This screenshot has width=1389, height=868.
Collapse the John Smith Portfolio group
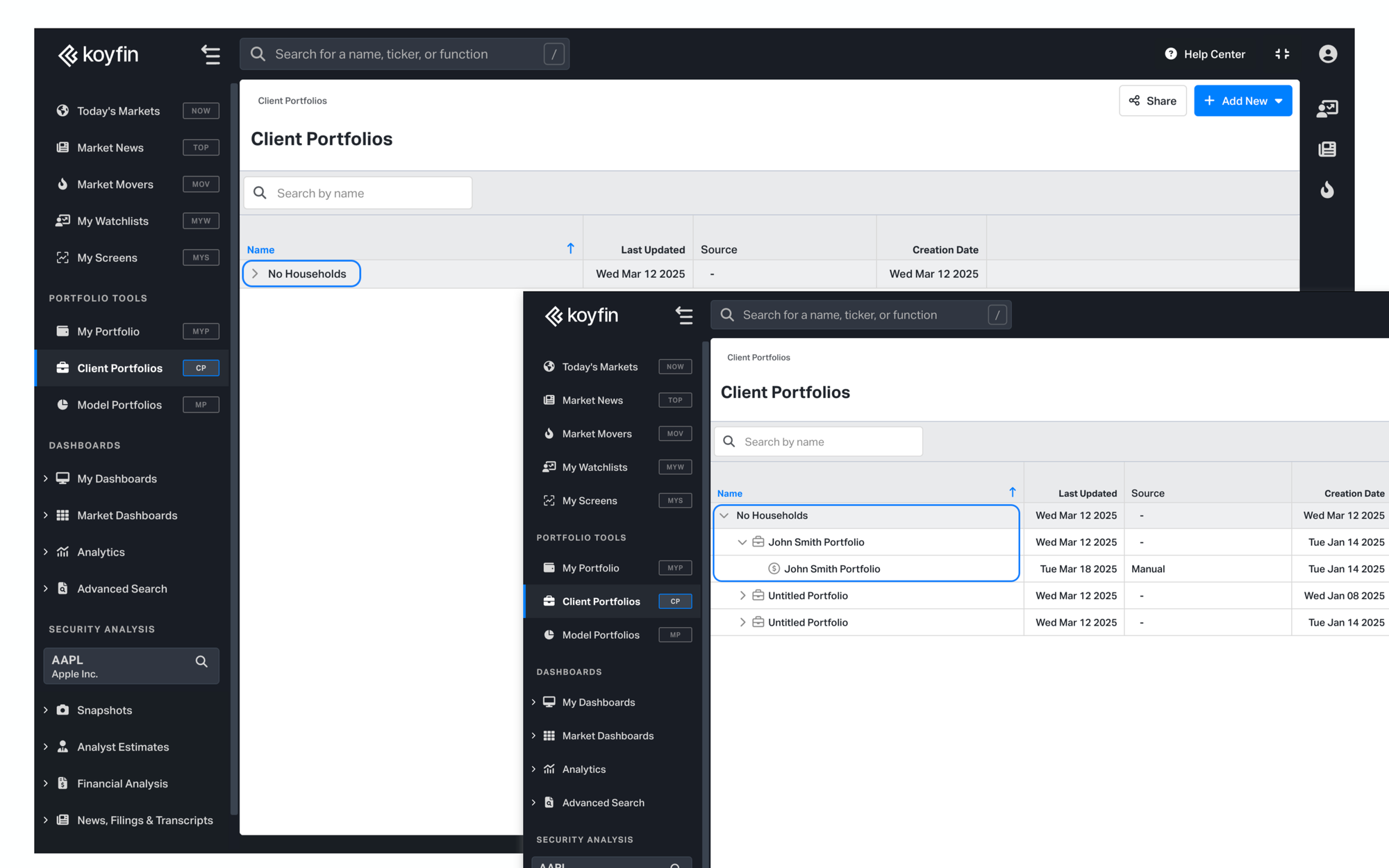pyautogui.click(x=742, y=542)
